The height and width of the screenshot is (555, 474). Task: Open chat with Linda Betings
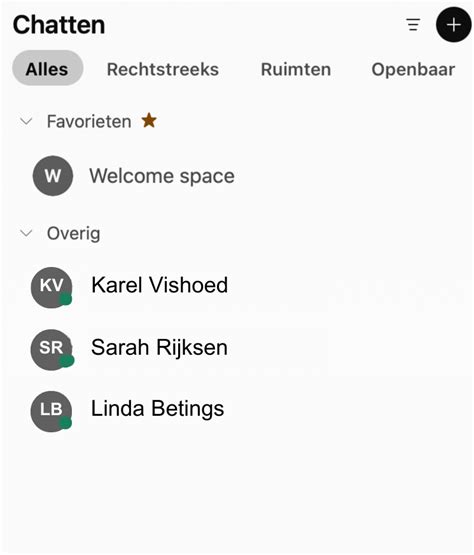(x=158, y=409)
